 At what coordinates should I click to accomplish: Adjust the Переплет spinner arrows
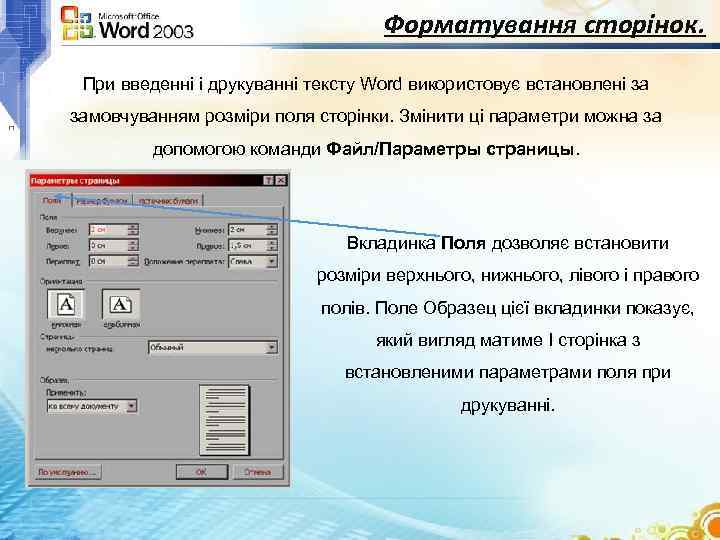tap(133, 261)
